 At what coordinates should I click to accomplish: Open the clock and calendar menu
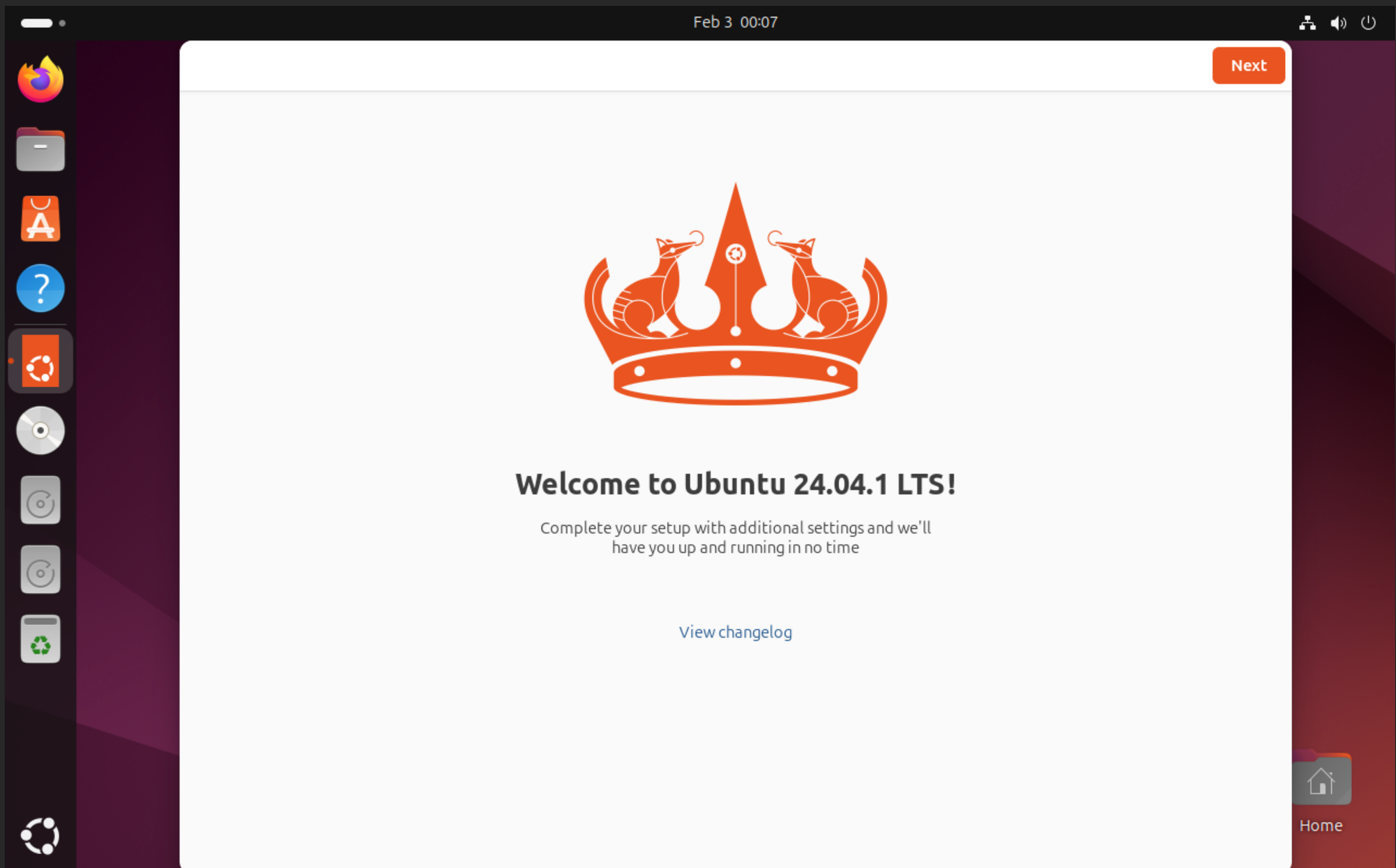pyautogui.click(x=735, y=22)
